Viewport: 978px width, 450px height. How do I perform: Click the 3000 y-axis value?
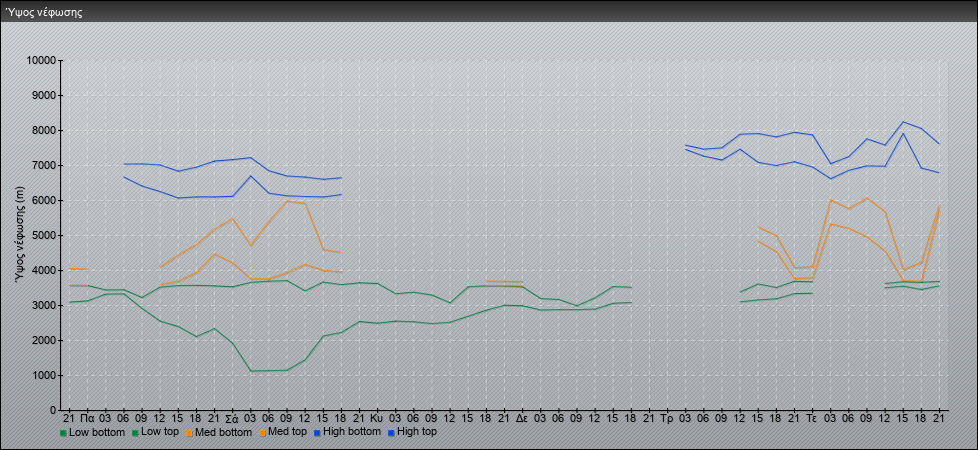click(44, 306)
